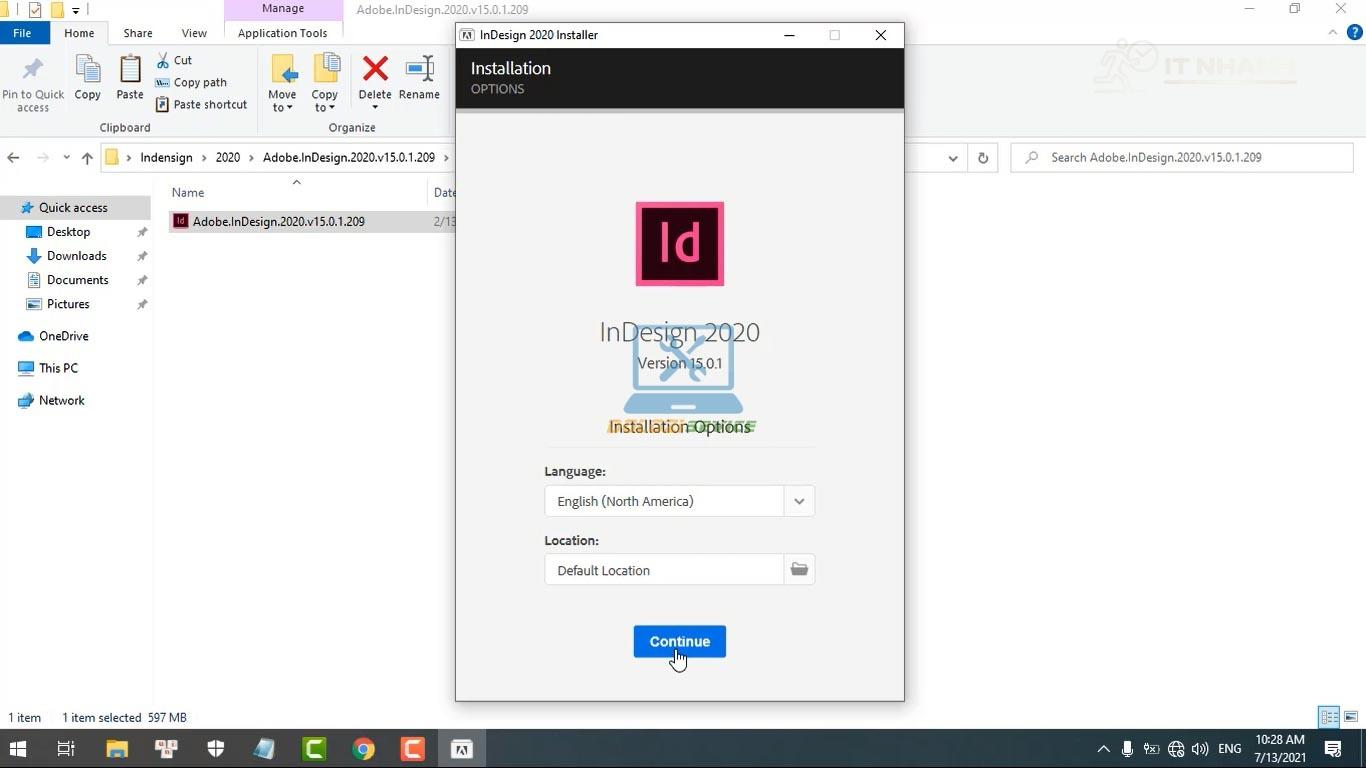Switch to the View tab
1366x768 pixels.
click(x=194, y=32)
